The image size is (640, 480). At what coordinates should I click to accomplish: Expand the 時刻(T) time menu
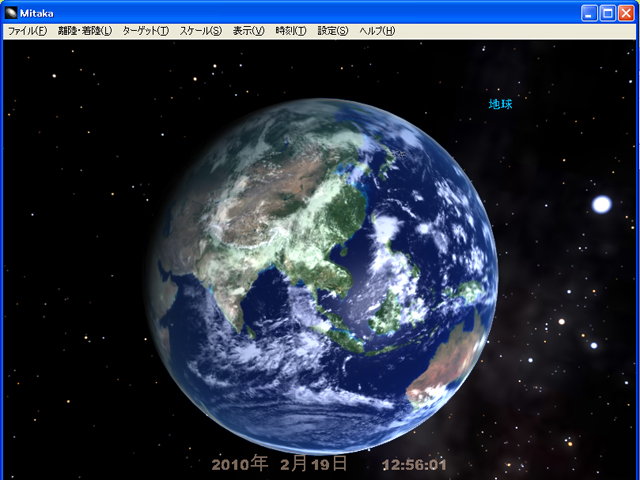[291, 31]
